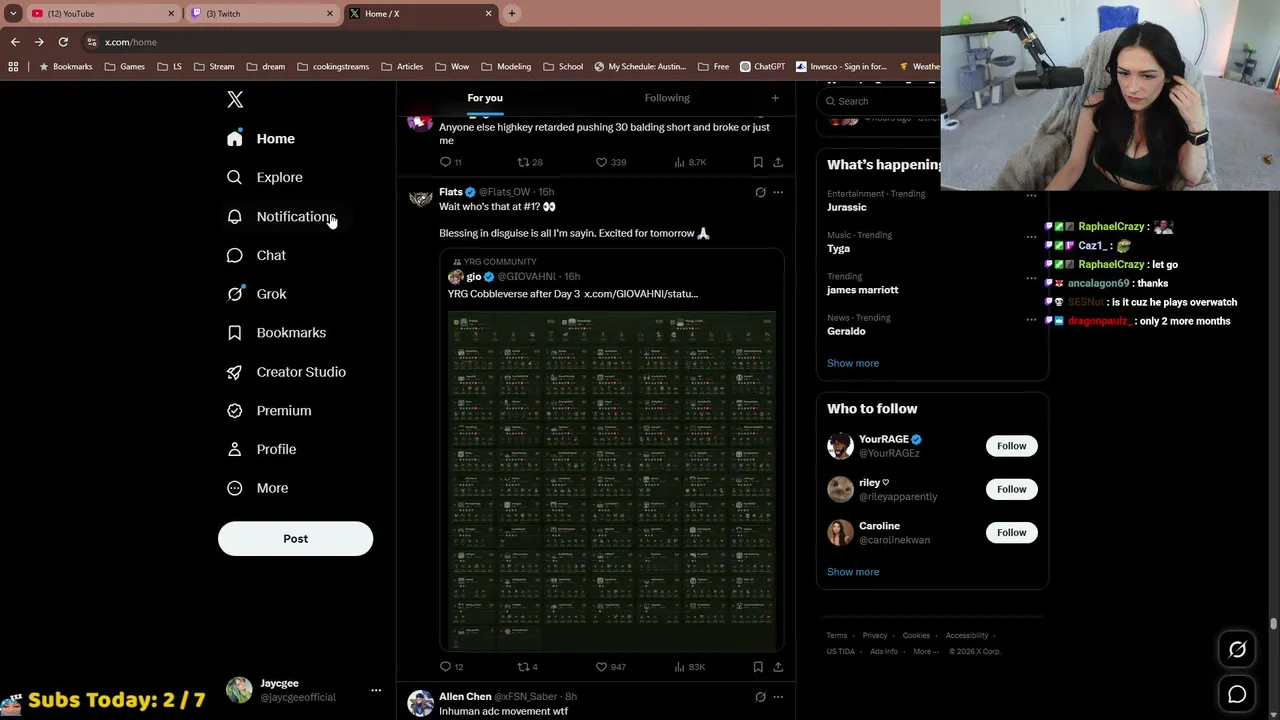Image resolution: width=1280 pixels, height=720 pixels.
Task: Expand More in the footer links
Action: click(x=925, y=652)
